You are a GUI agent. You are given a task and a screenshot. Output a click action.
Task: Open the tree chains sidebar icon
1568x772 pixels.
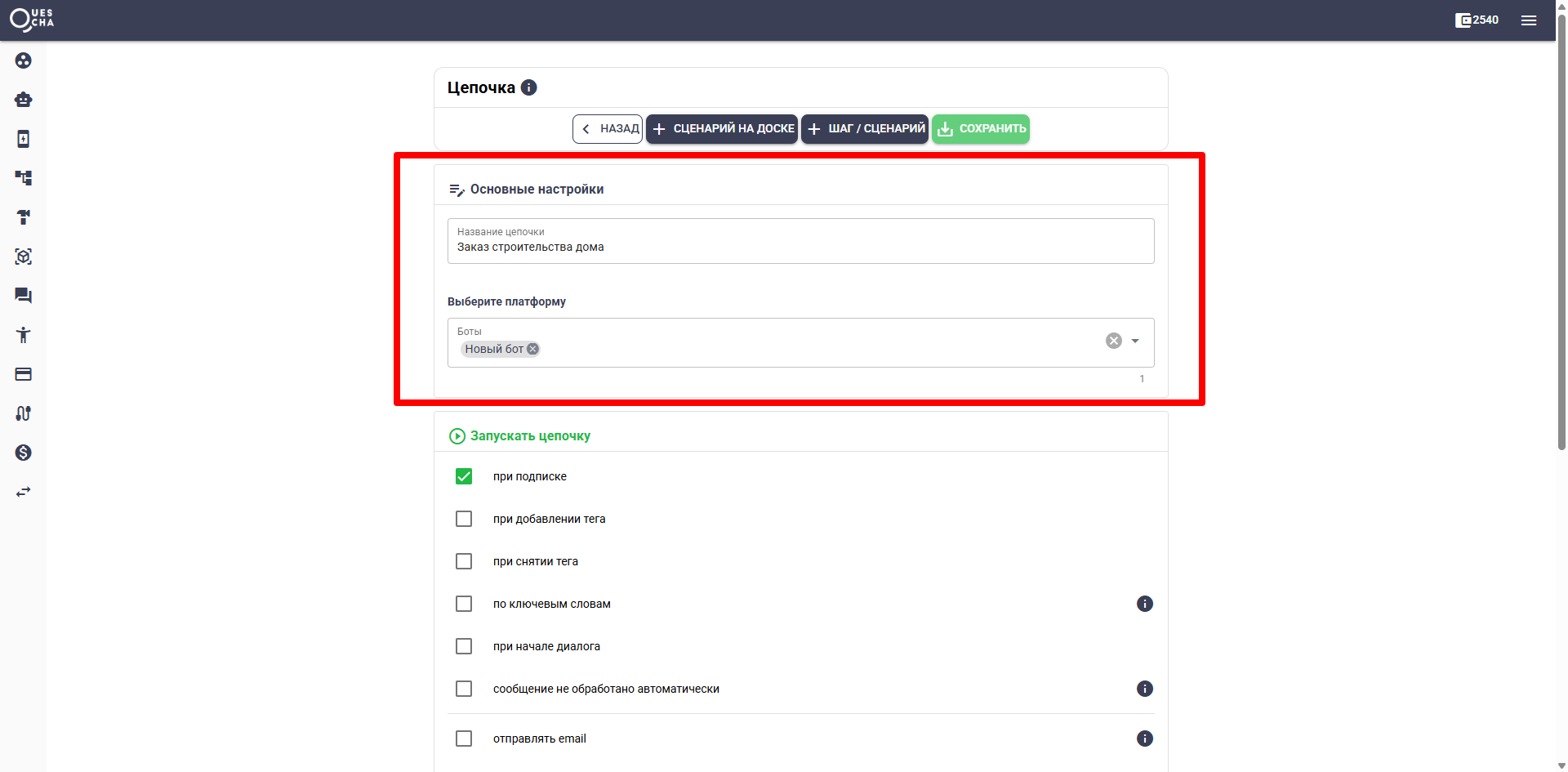pyautogui.click(x=23, y=178)
